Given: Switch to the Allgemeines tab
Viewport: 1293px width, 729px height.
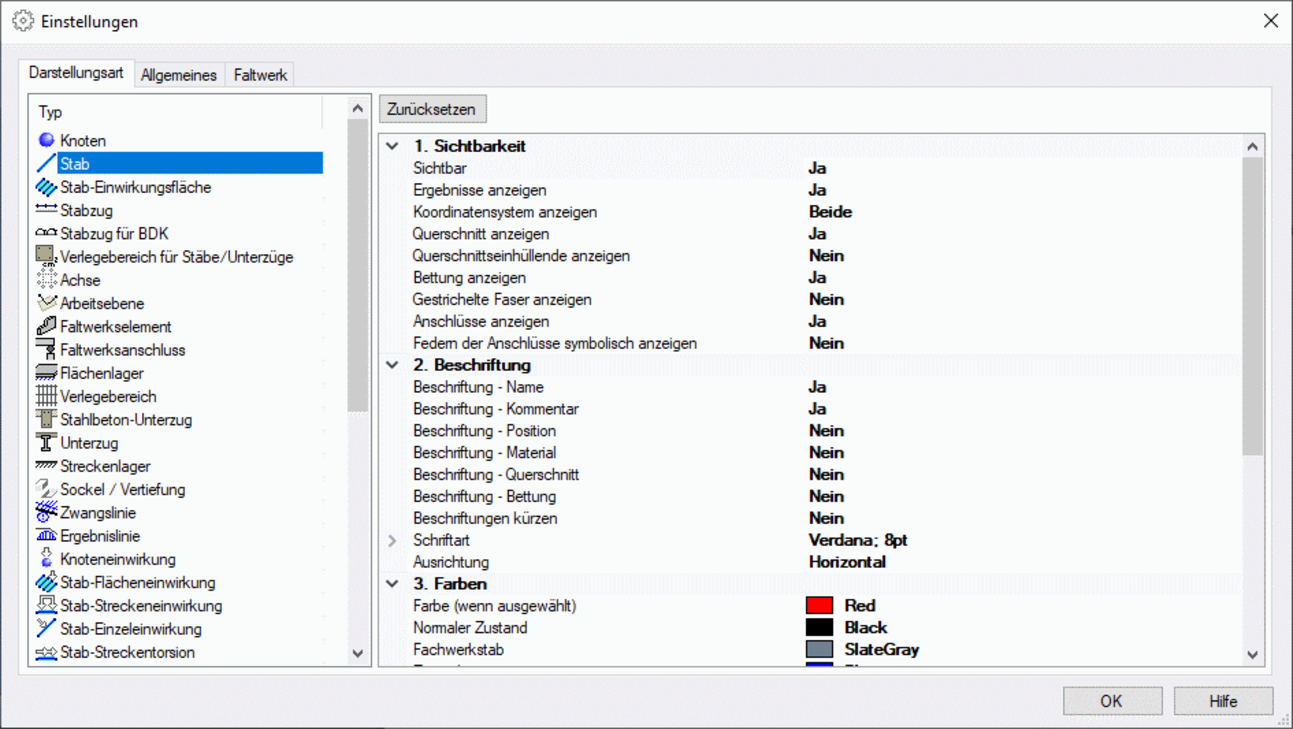Looking at the screenshot, I should pyautogui.click(x=179, y=75).
